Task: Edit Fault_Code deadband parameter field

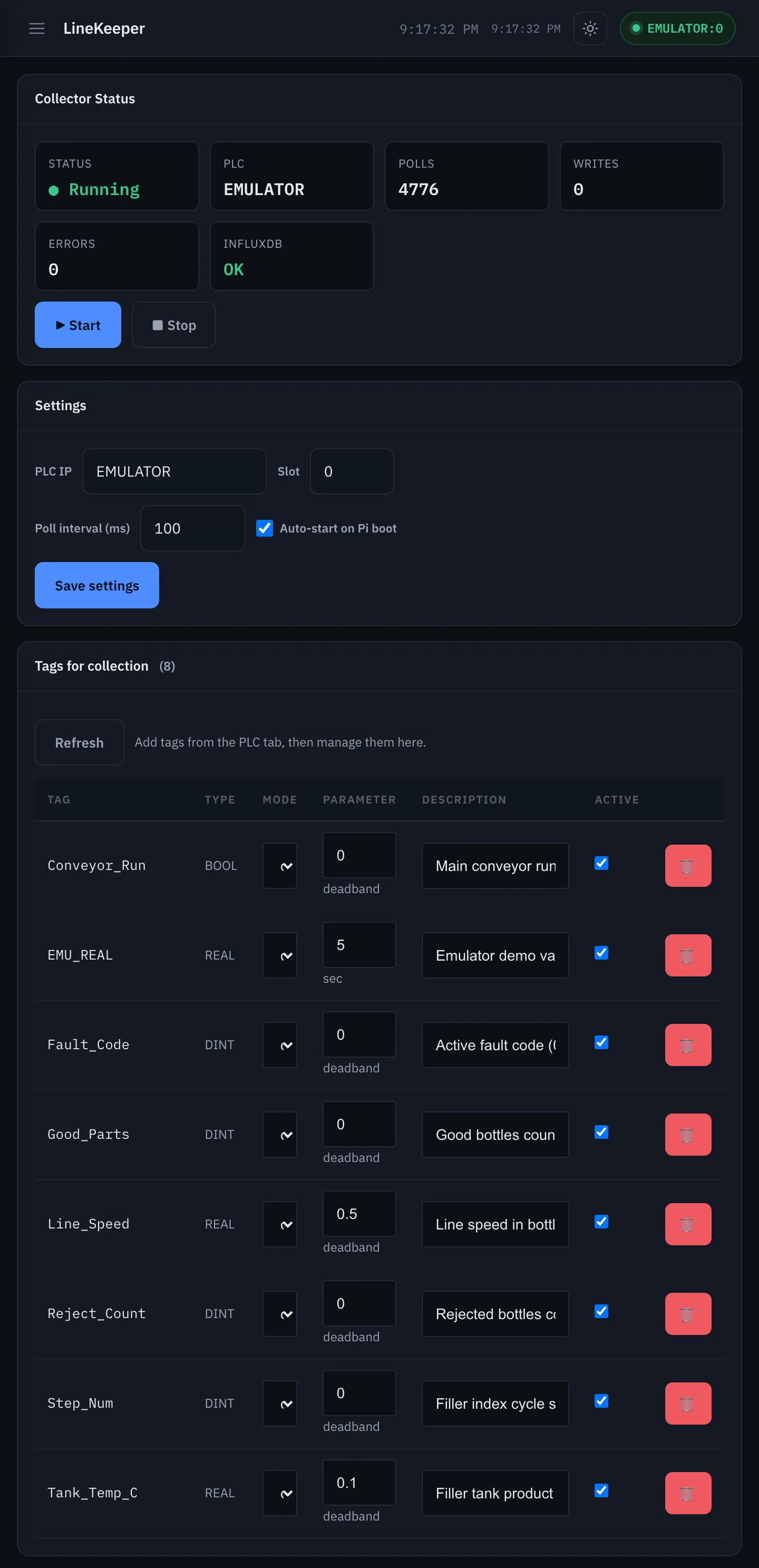Action: [359, 1034]
